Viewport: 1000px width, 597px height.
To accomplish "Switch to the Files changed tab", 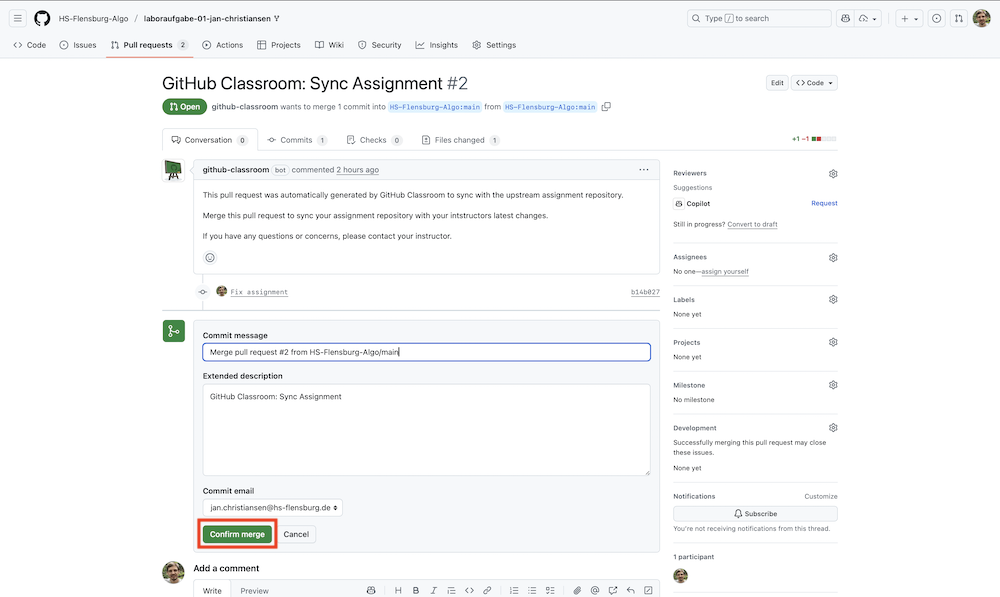I will (460, 140).
